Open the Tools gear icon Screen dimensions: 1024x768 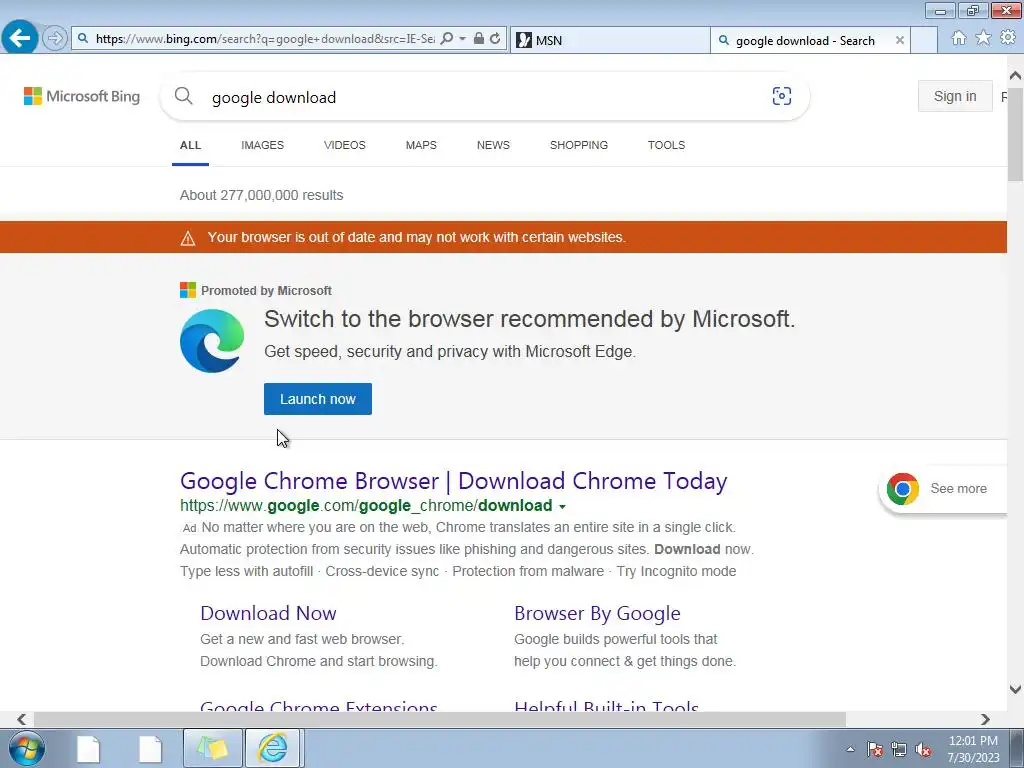click(x=1008, y=38)
